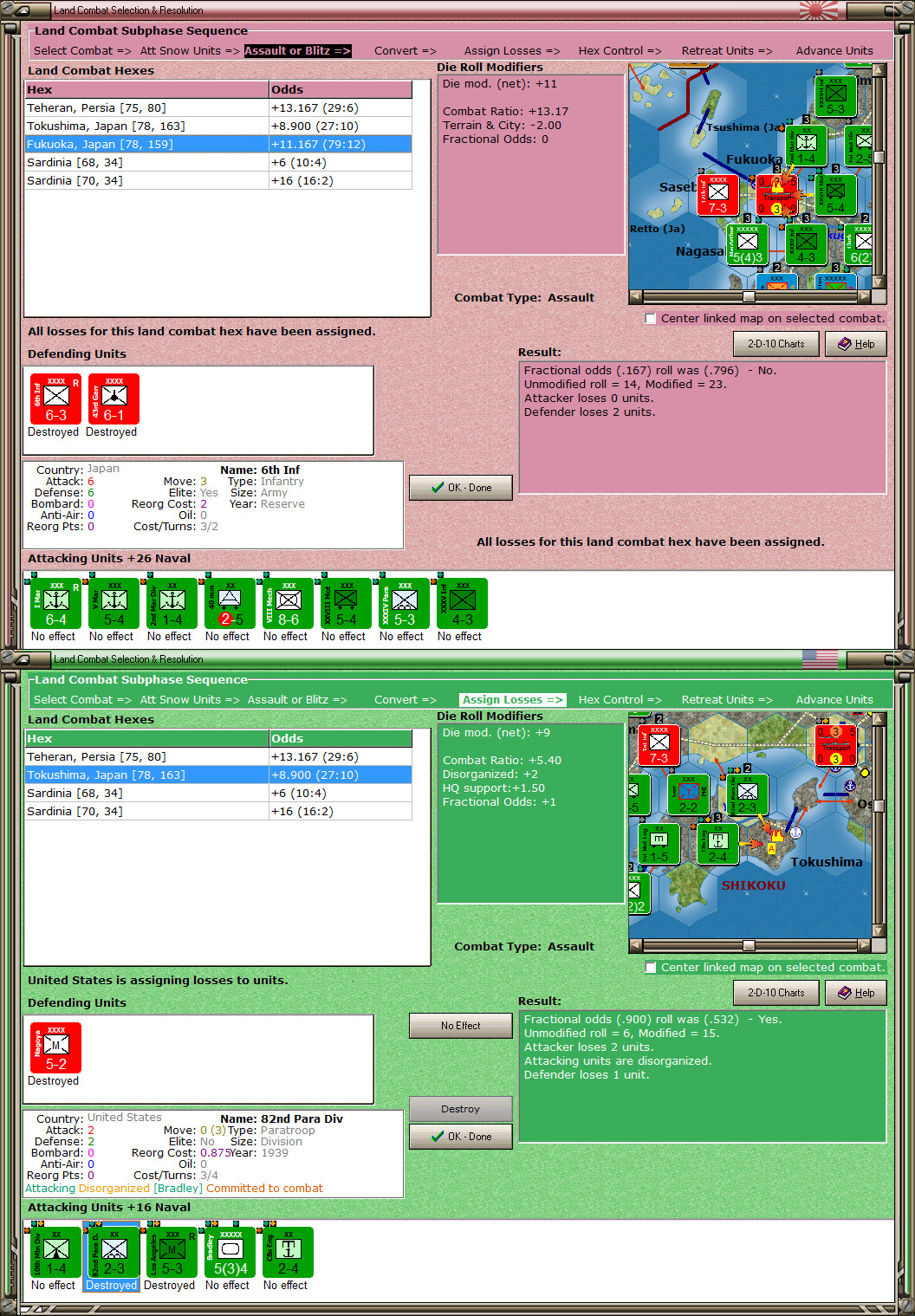This screenshot has height=1316, width=915.
Task: Select VIII Mech 8-6 attacking unit counter
Action: [x=288, y=603]
